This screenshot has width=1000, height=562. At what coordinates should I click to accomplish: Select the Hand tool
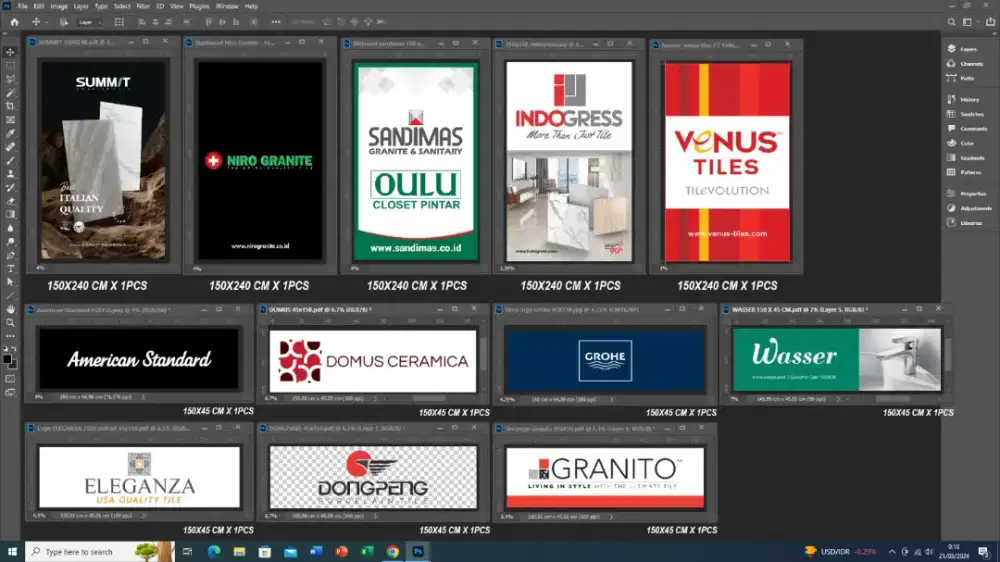pos(10,309)
